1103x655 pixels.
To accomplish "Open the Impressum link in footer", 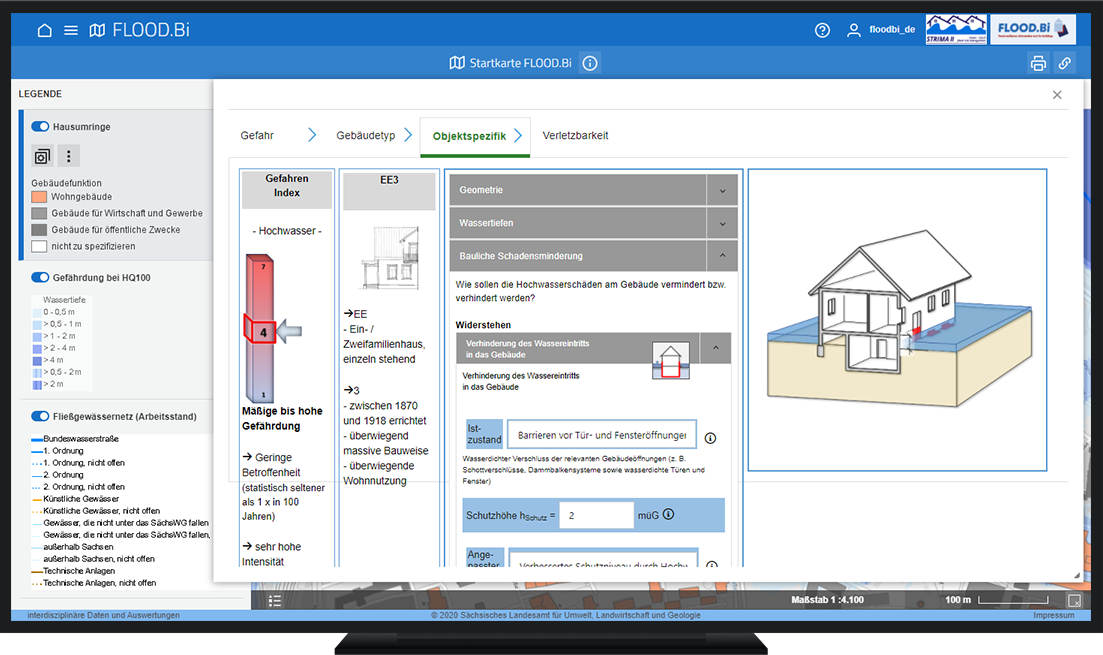I will pyautogui.click(x=1053, y=615).
